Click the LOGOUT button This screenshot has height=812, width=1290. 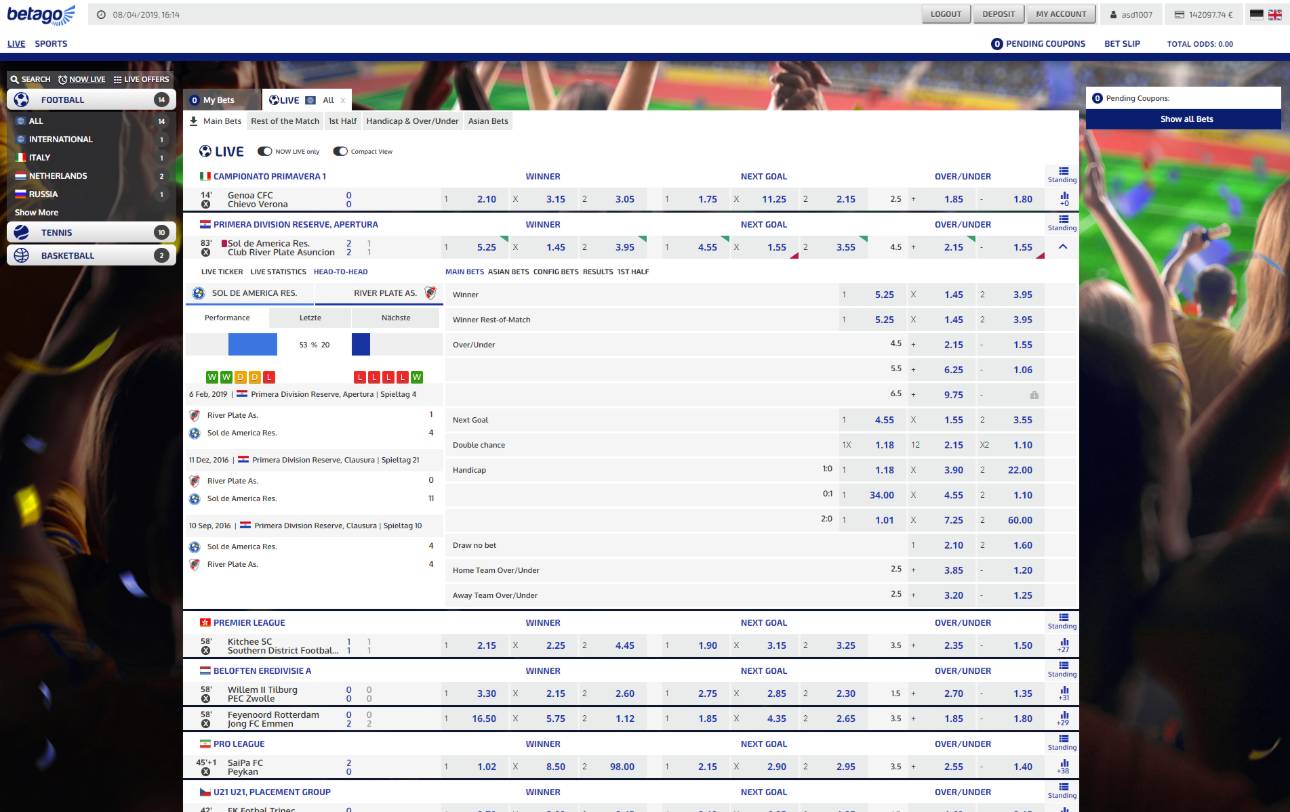(x=946, y=14)
